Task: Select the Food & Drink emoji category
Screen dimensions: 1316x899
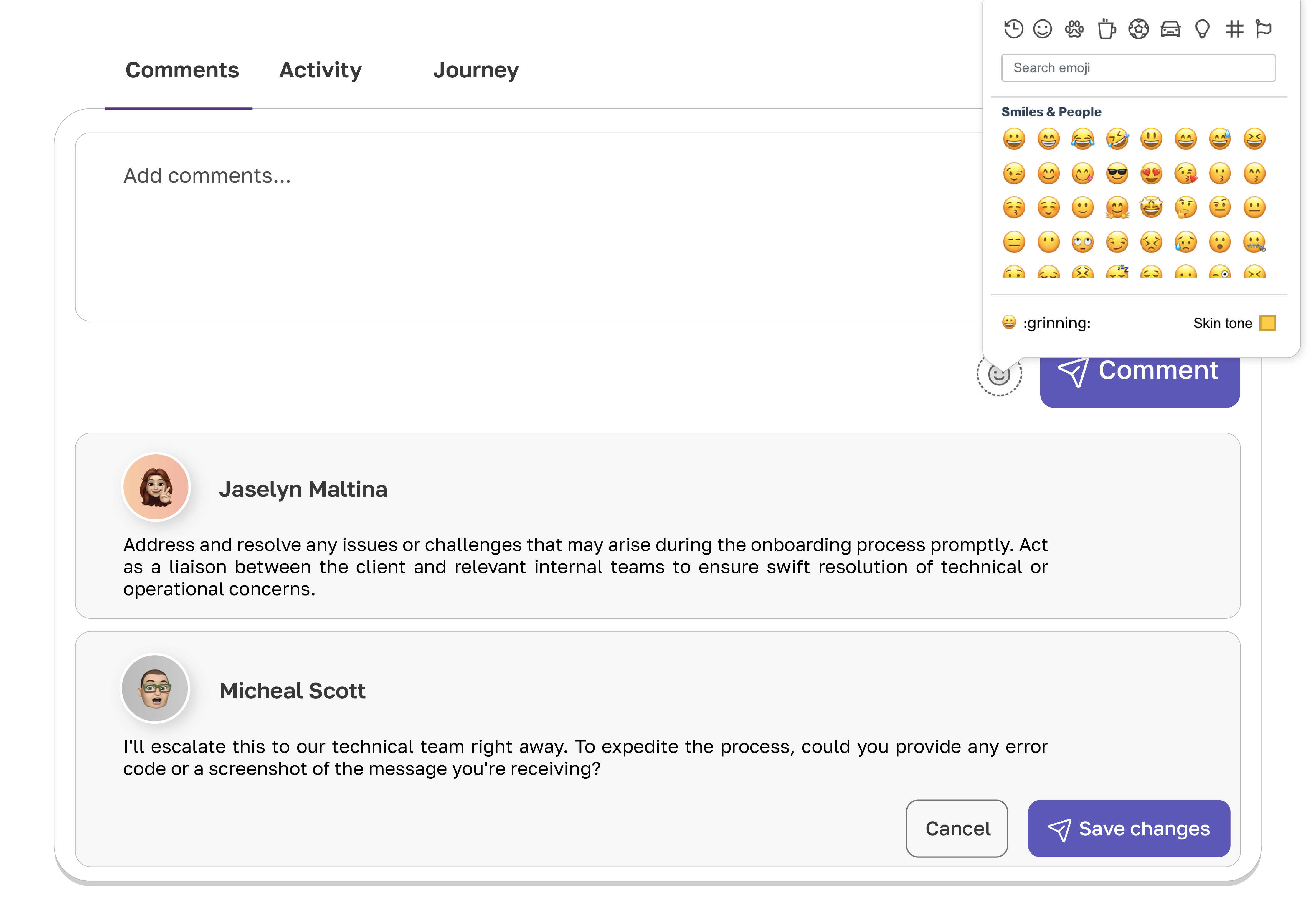Action: [x=1107, y=28]
